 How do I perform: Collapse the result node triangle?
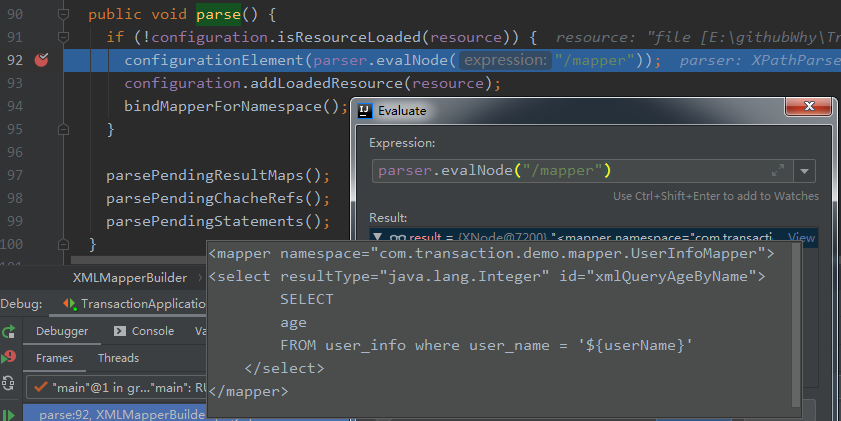point(378,237)
